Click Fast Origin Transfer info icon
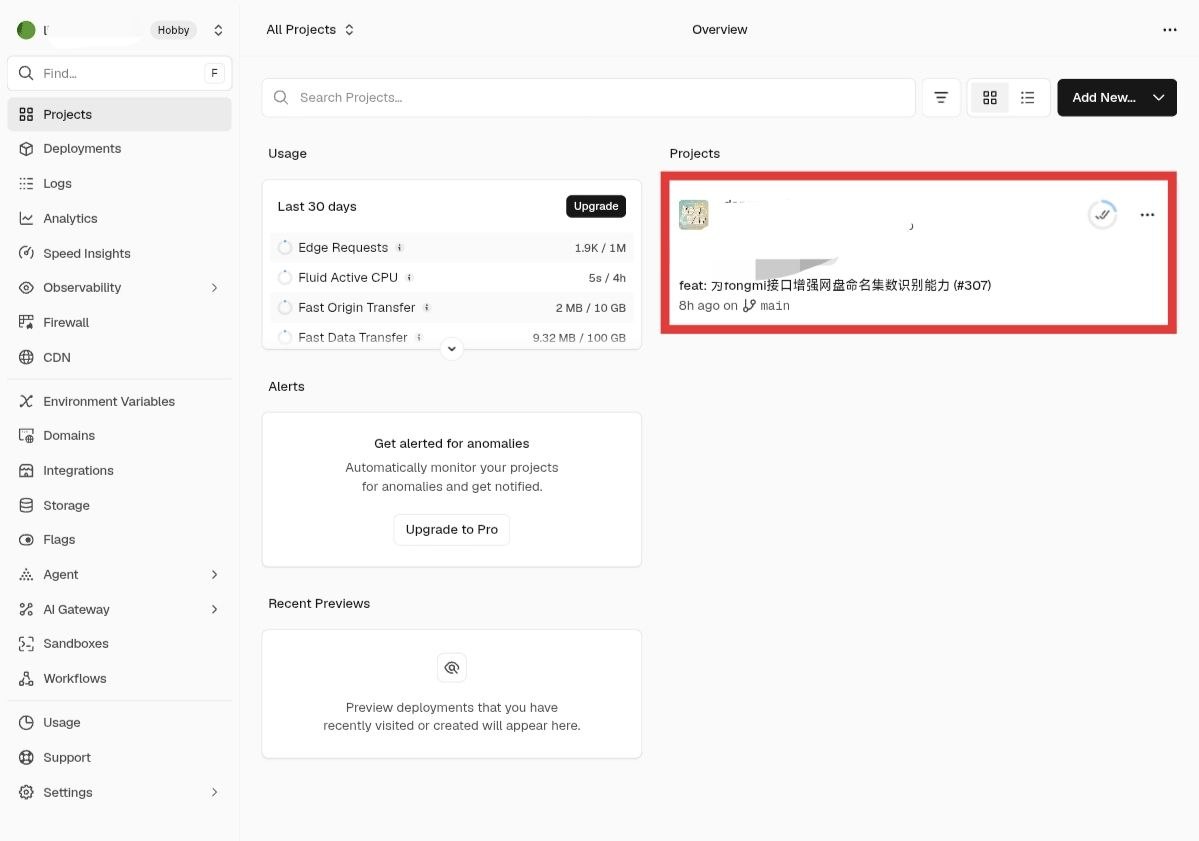 click(x=427, y=307)
